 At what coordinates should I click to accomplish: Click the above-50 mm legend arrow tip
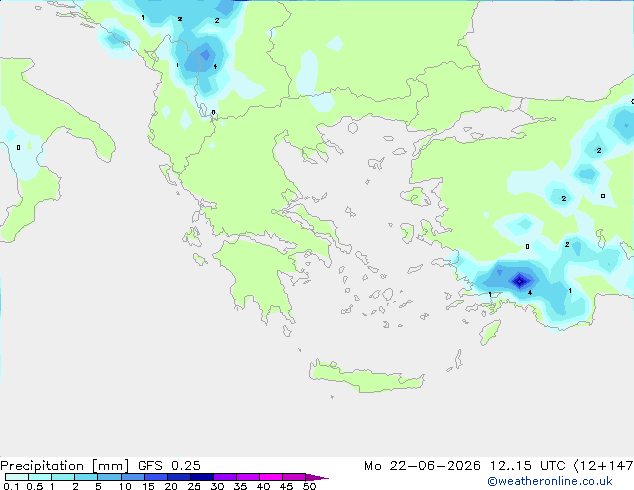point(317,477)
